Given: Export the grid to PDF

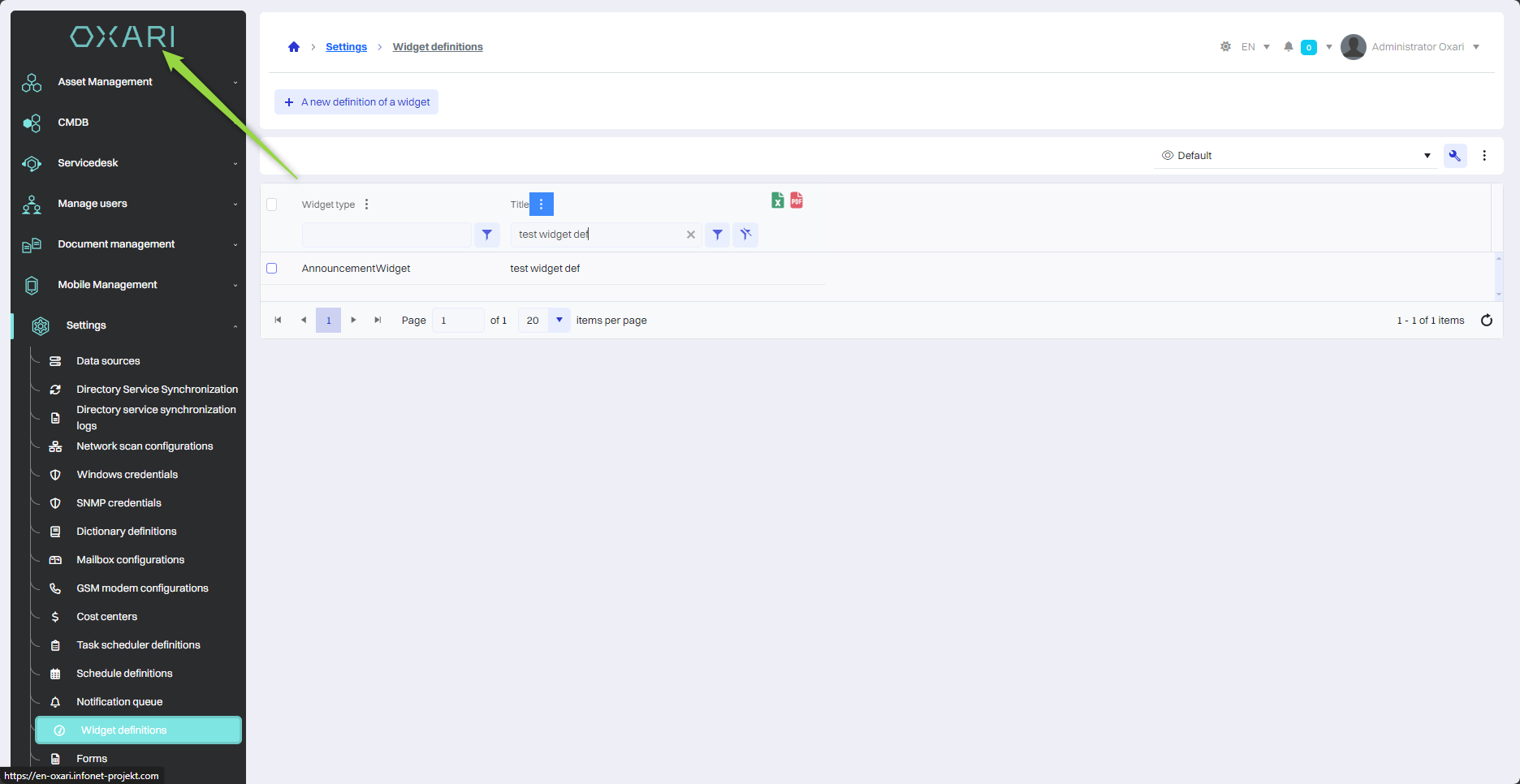Looking at the screenshot, I should coord(797,200).
